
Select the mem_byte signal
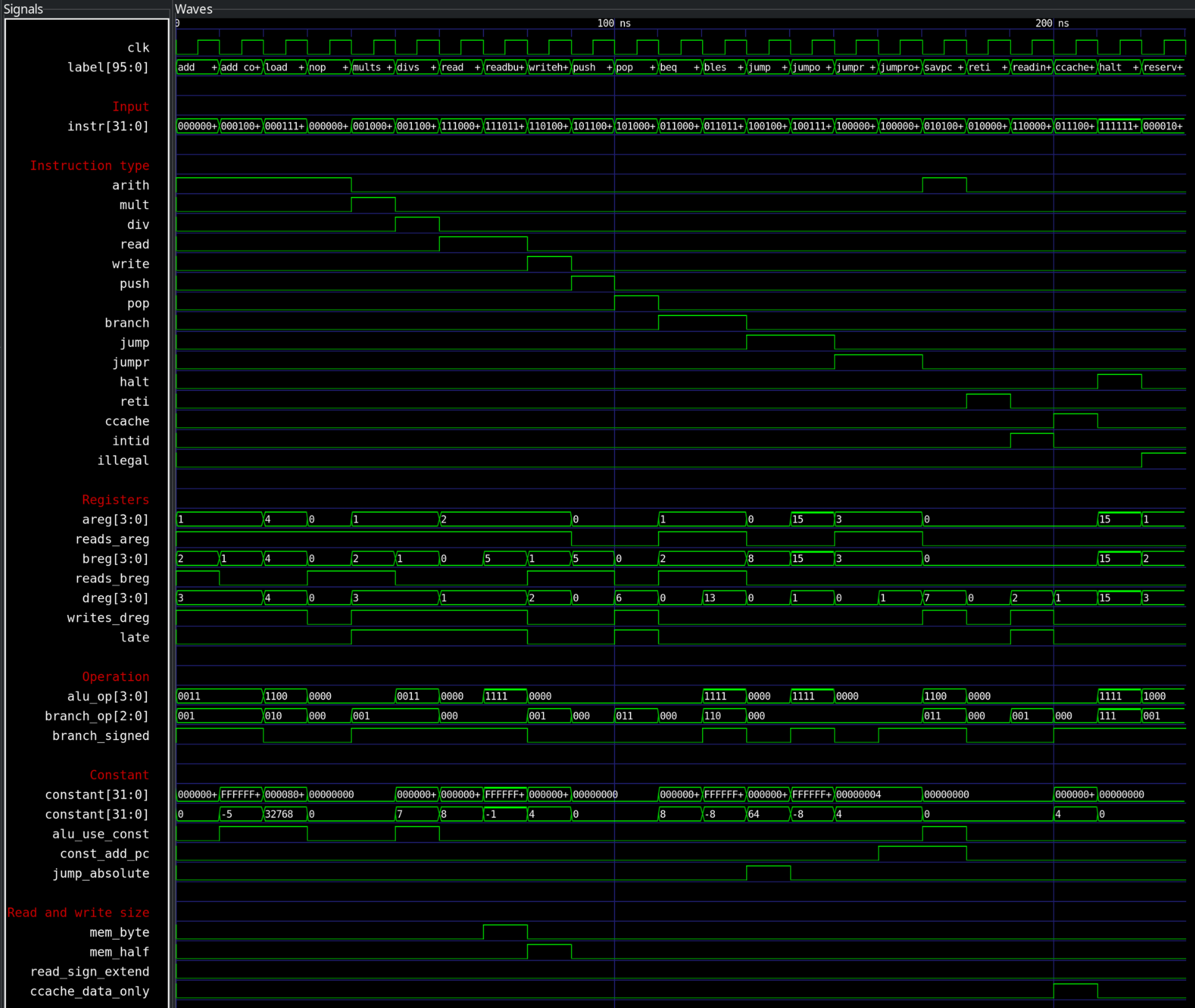[119, 933]
